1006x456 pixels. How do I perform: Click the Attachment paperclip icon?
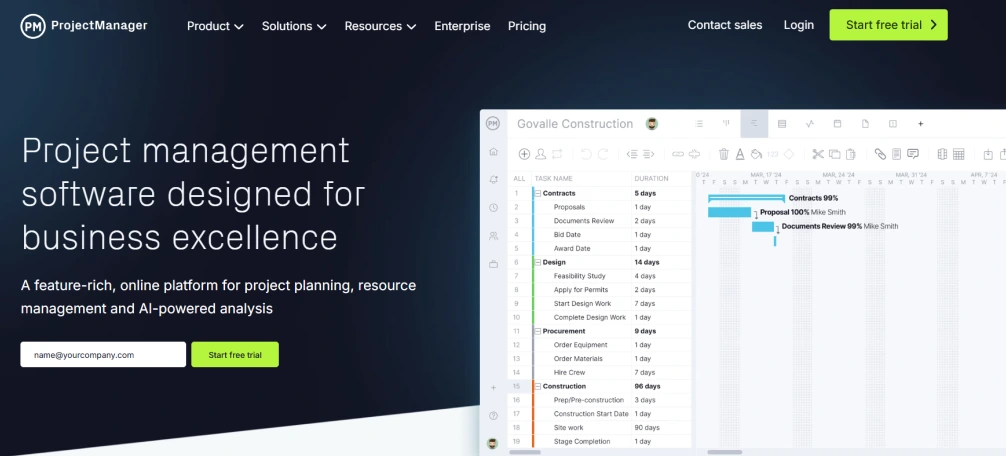[x=880, y=154]
